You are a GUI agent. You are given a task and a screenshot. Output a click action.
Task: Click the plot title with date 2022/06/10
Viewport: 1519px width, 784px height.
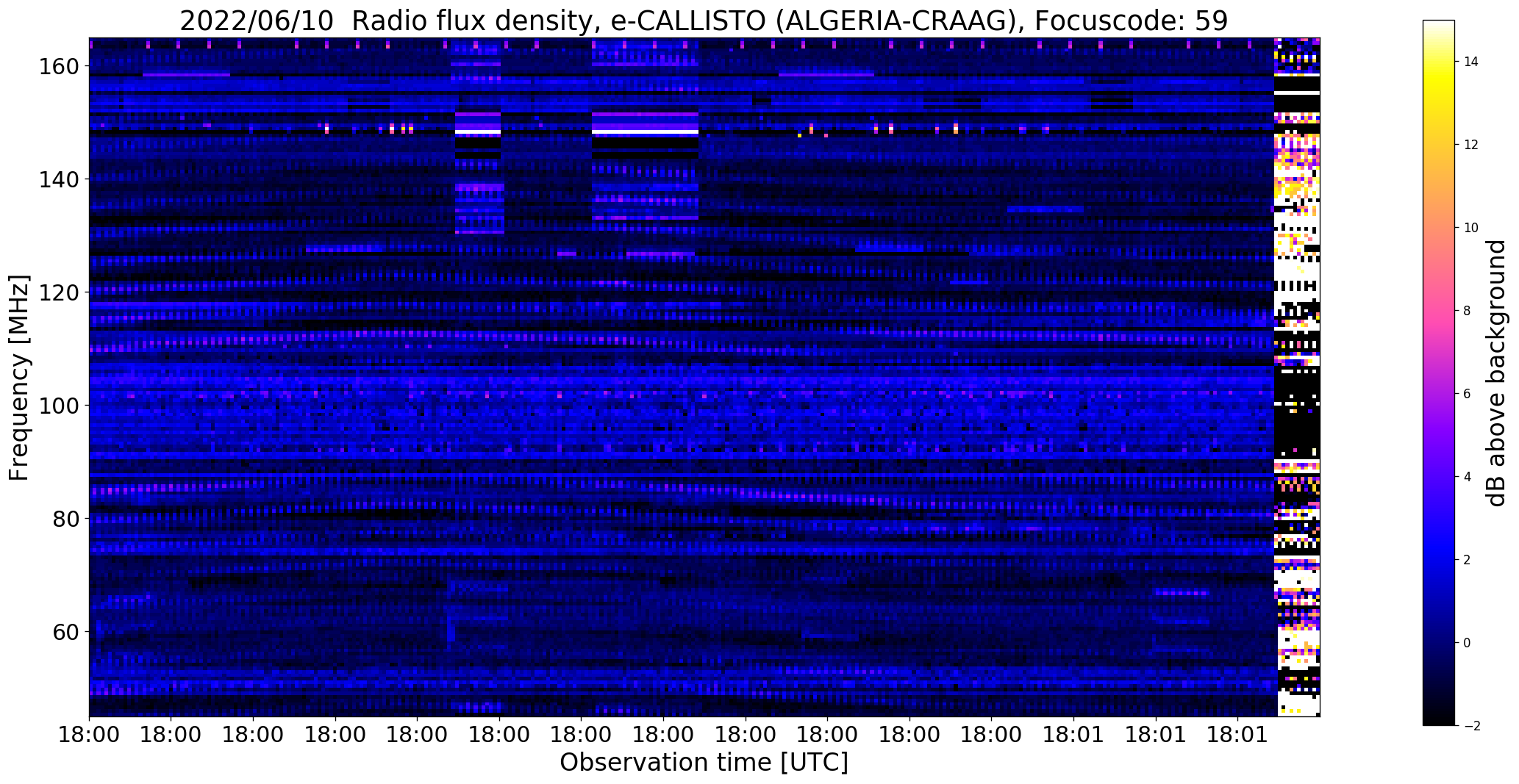pyautogui.click(x=704, y=21)
